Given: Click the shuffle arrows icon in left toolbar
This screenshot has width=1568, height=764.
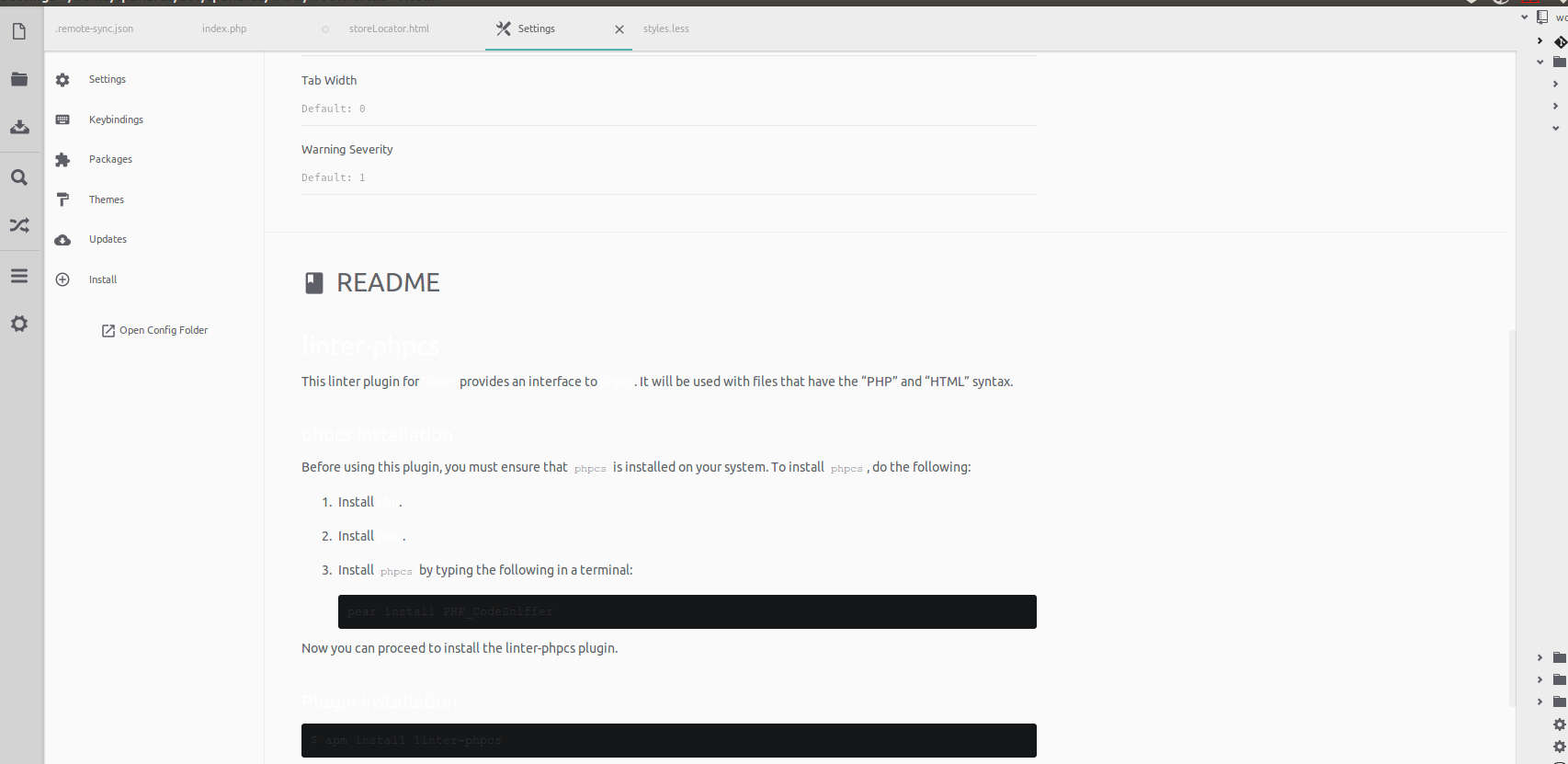Looking at the screenshot, I should tap(18, 225).
